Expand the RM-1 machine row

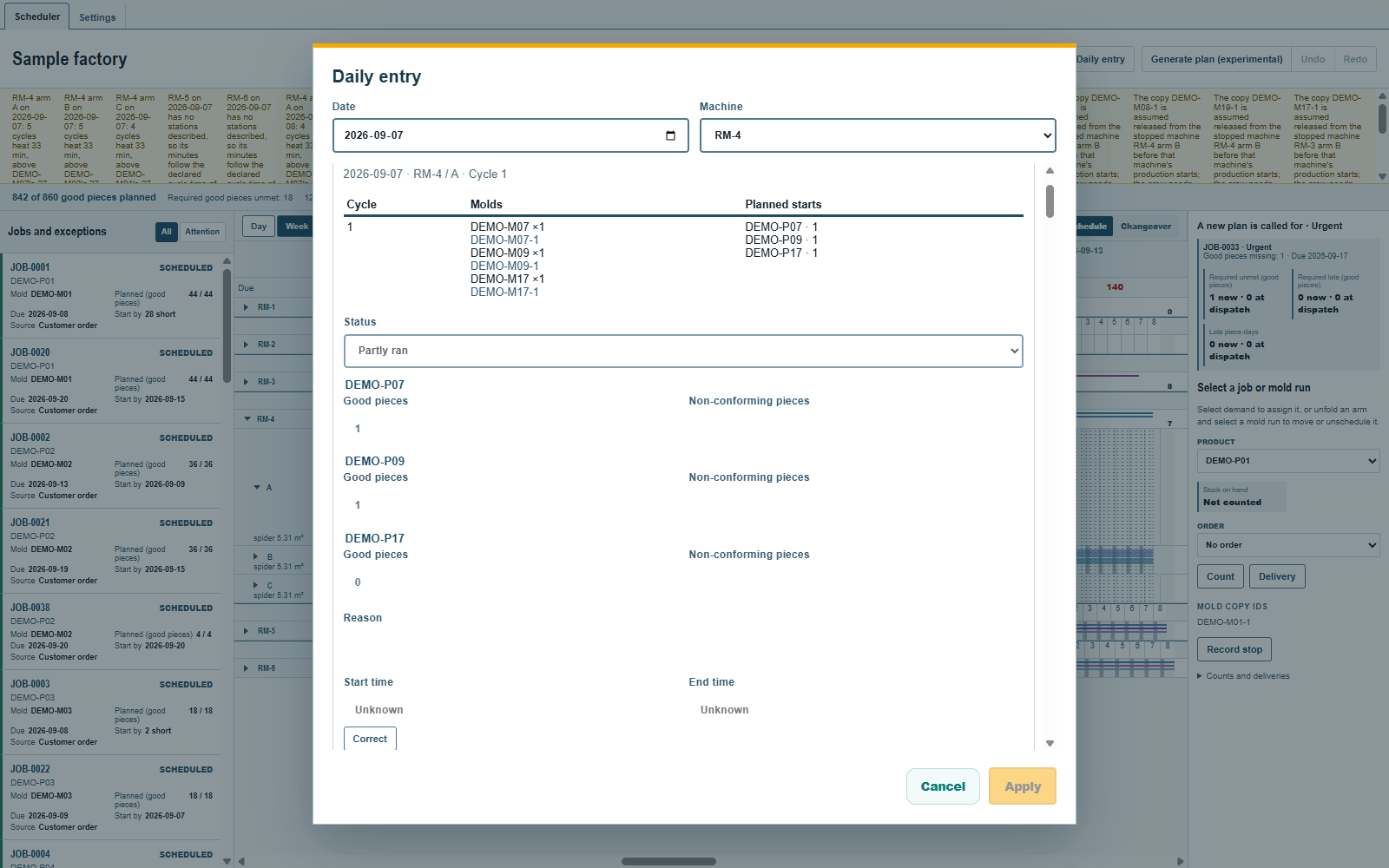pyautogui.click(x=247, y=307)
